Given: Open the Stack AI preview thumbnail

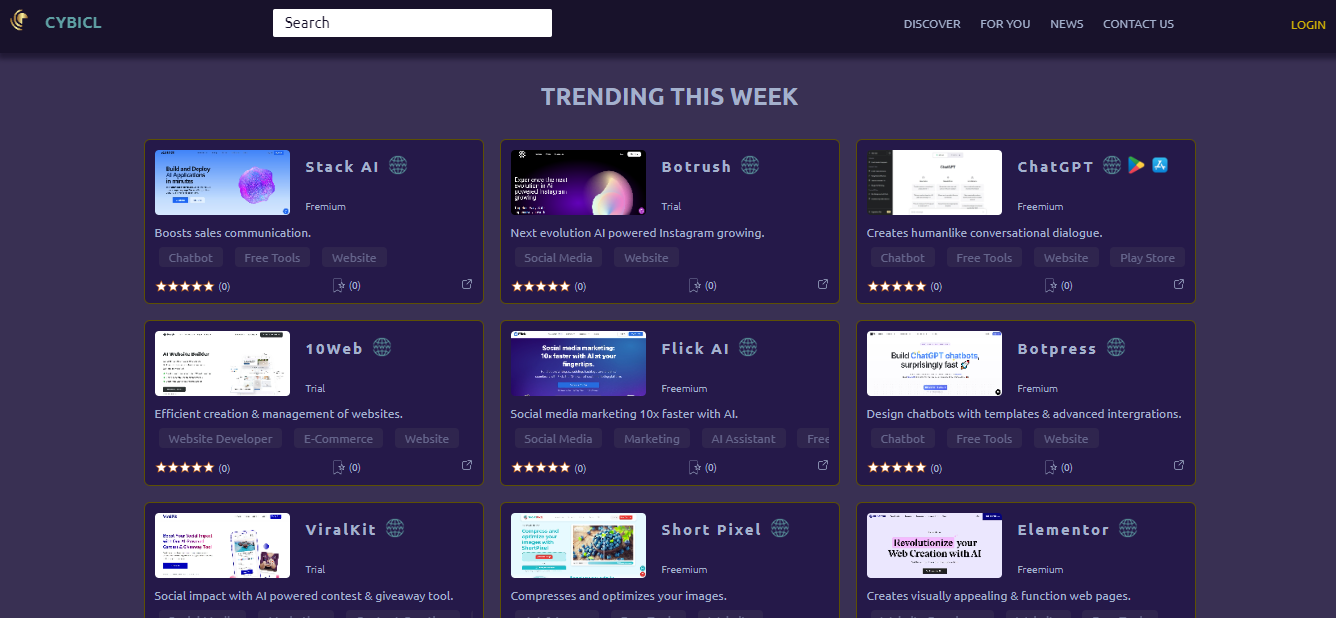Looking at the screenshot, I should click(222, 182).
